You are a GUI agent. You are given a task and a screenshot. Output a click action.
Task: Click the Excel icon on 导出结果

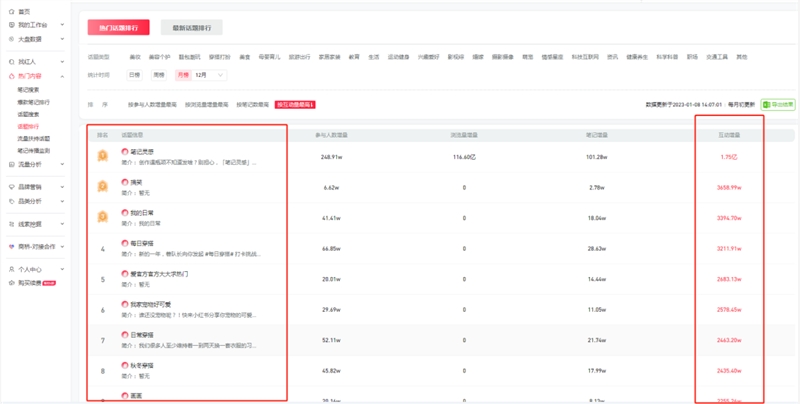pyautogui.click(x=766, y=104)
